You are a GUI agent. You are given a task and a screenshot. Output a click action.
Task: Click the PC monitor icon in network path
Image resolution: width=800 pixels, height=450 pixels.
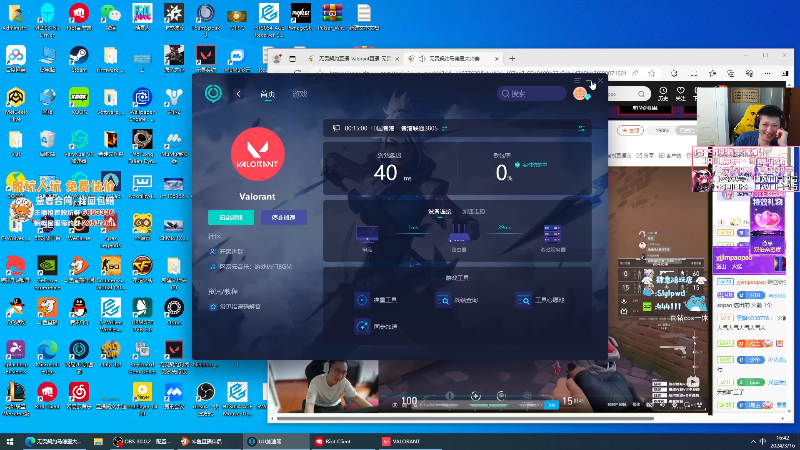click(x=367, y=235)
